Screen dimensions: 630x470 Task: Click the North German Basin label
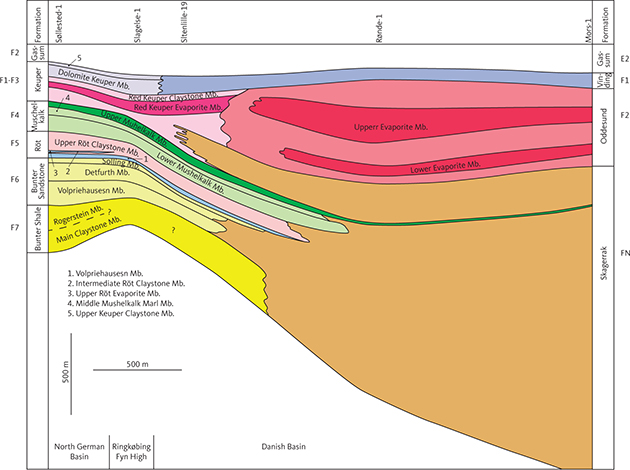pos(79,452)
